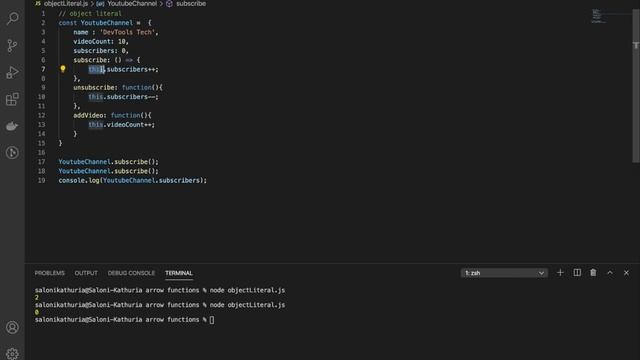Open the Accounts menu icon

tap(12, 327)
